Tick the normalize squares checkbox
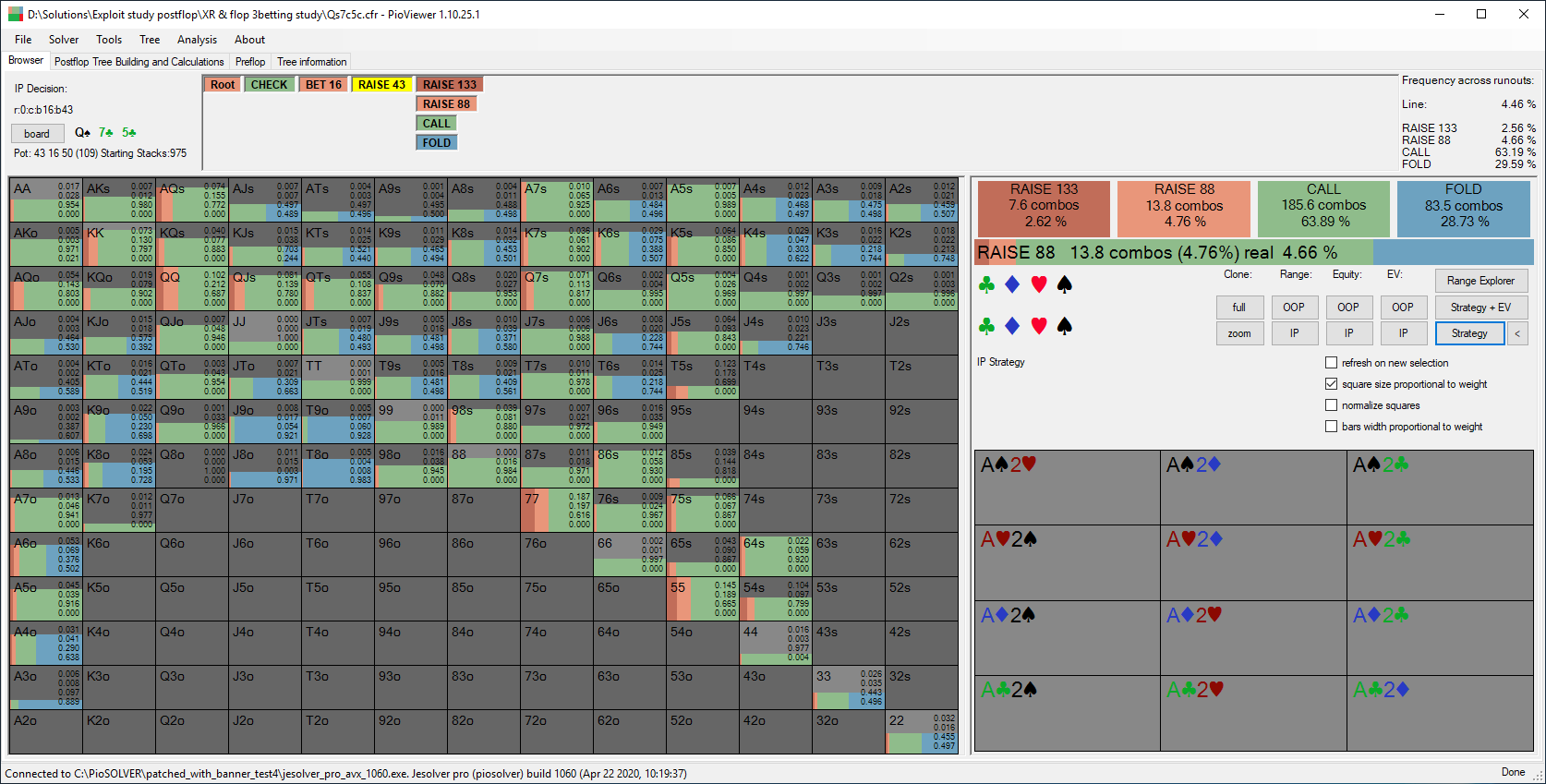This screenshot has width=1546, height=784. click(x=1331, y=405)
